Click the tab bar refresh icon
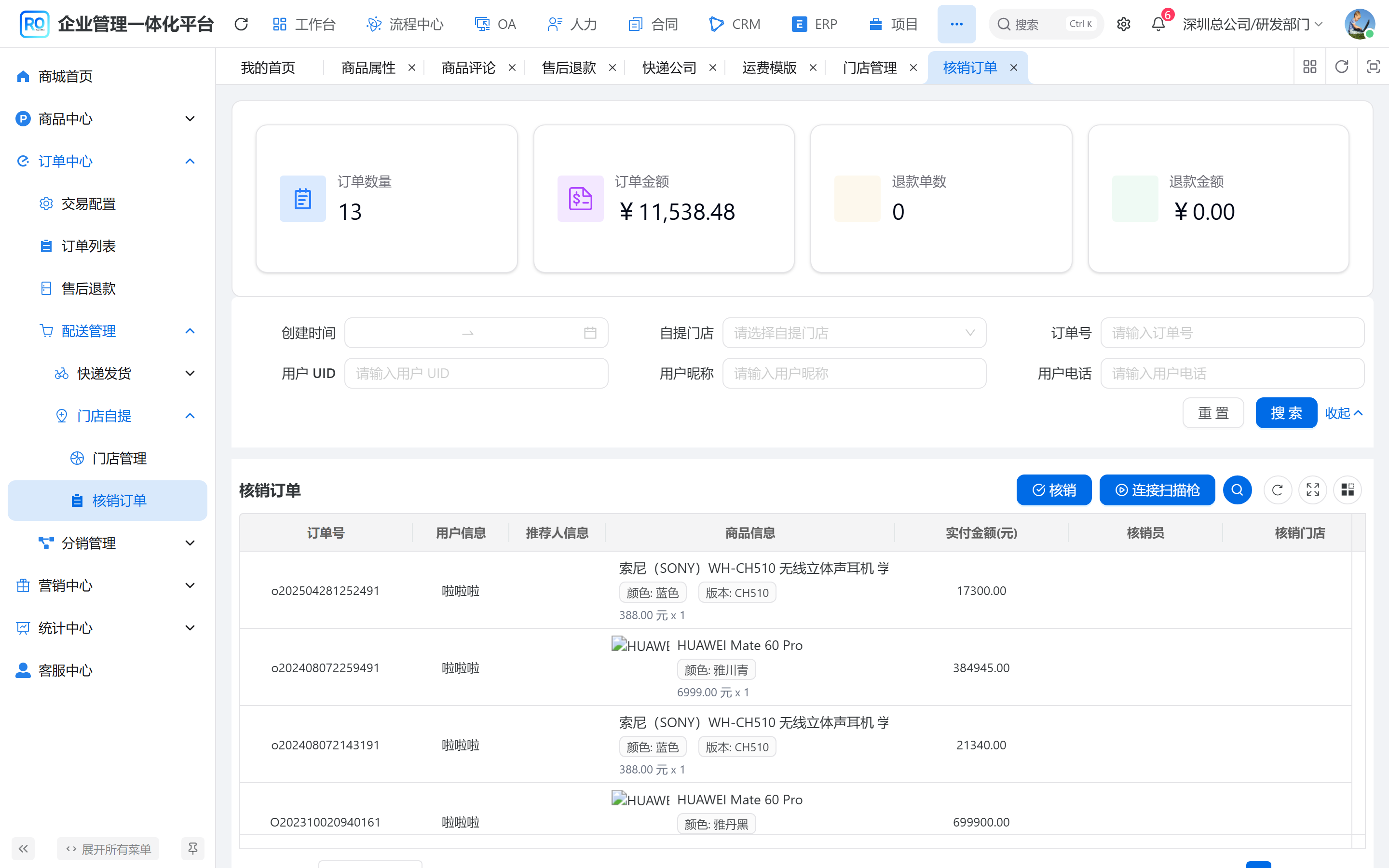1389x868 pixels. point(1341,67)
